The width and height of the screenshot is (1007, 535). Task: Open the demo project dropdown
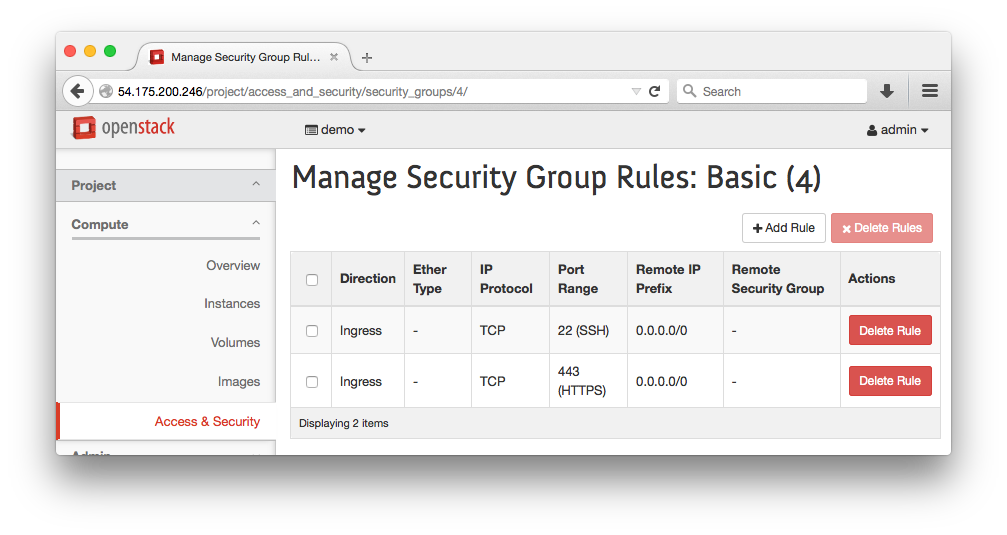pos(335,130)
